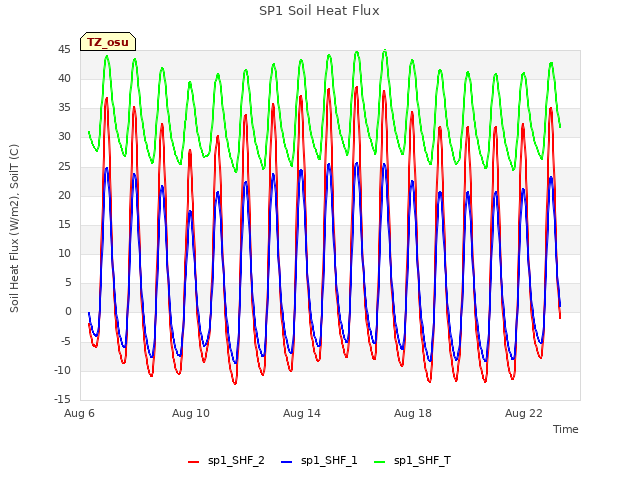
Task: Toggle the sp1_SHF_2 legend label
Action: click(x=236, y=460)
